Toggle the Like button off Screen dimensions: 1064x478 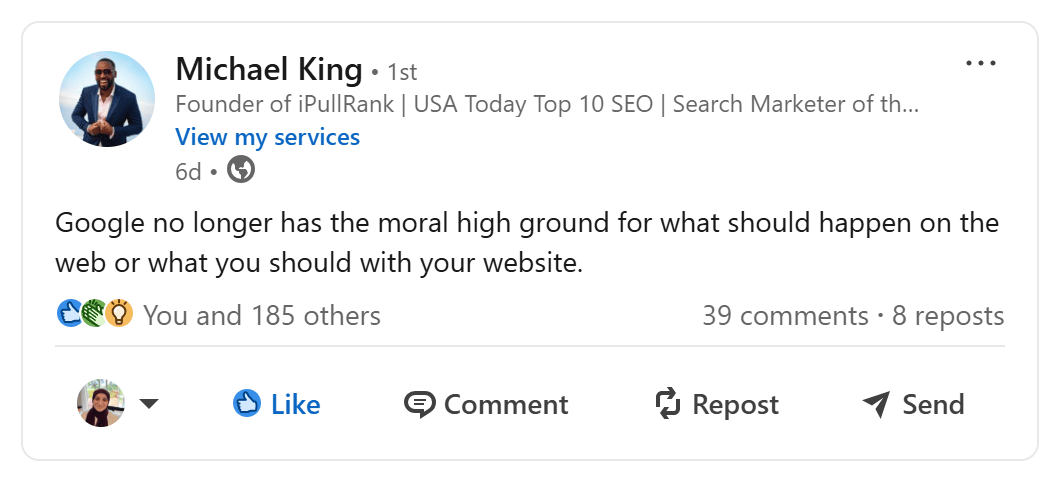click(276, 404)
